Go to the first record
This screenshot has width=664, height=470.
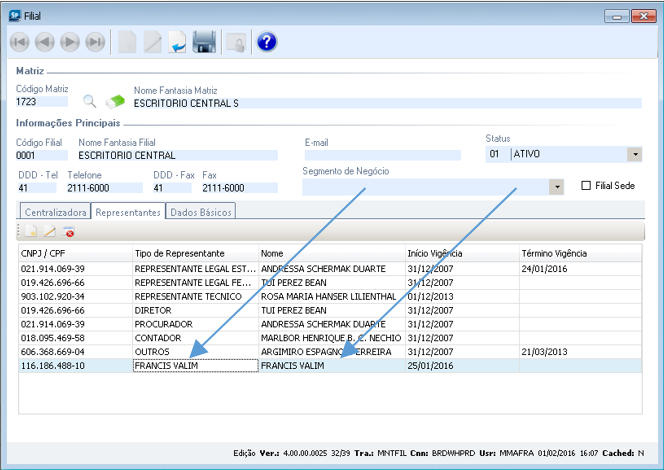coord(20,41)
